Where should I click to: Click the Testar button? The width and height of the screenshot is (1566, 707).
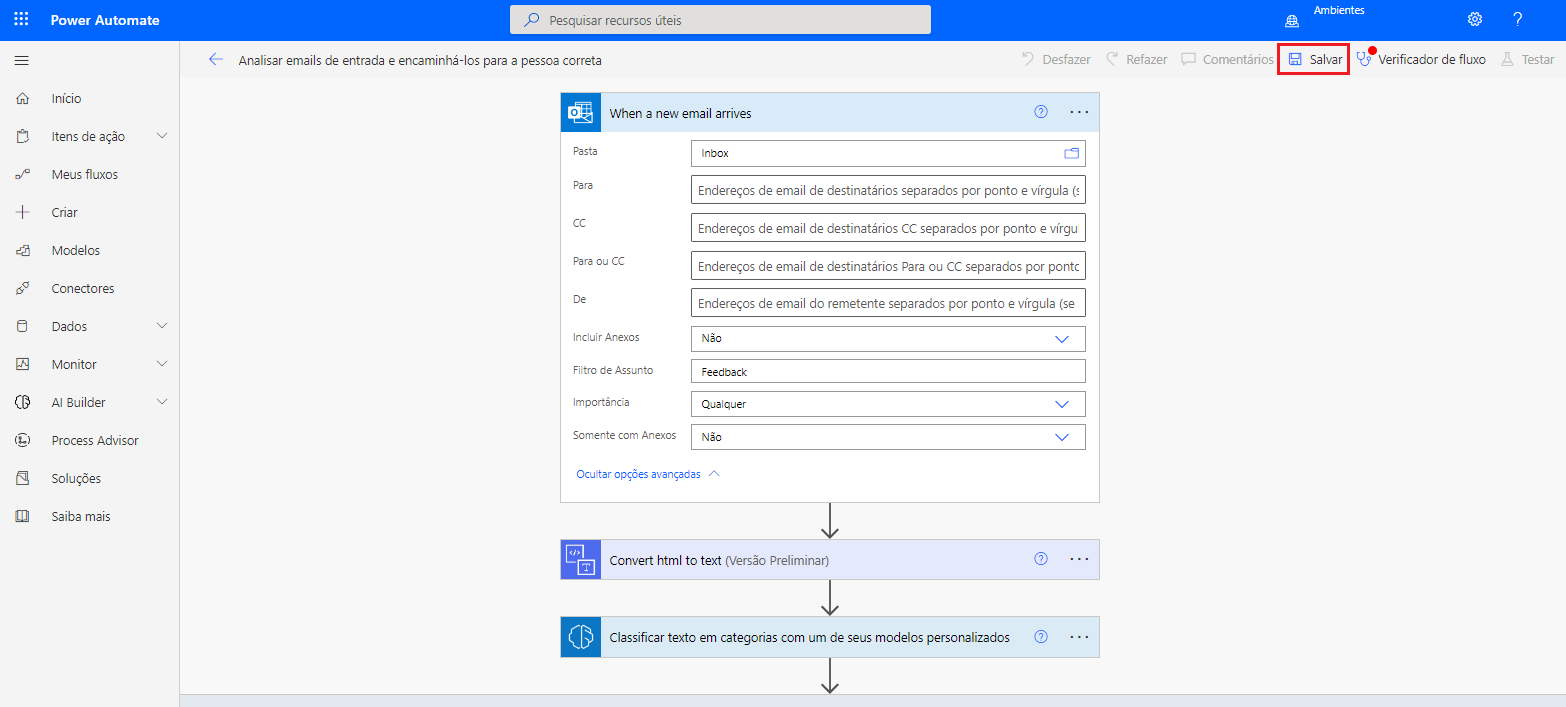1527,60
